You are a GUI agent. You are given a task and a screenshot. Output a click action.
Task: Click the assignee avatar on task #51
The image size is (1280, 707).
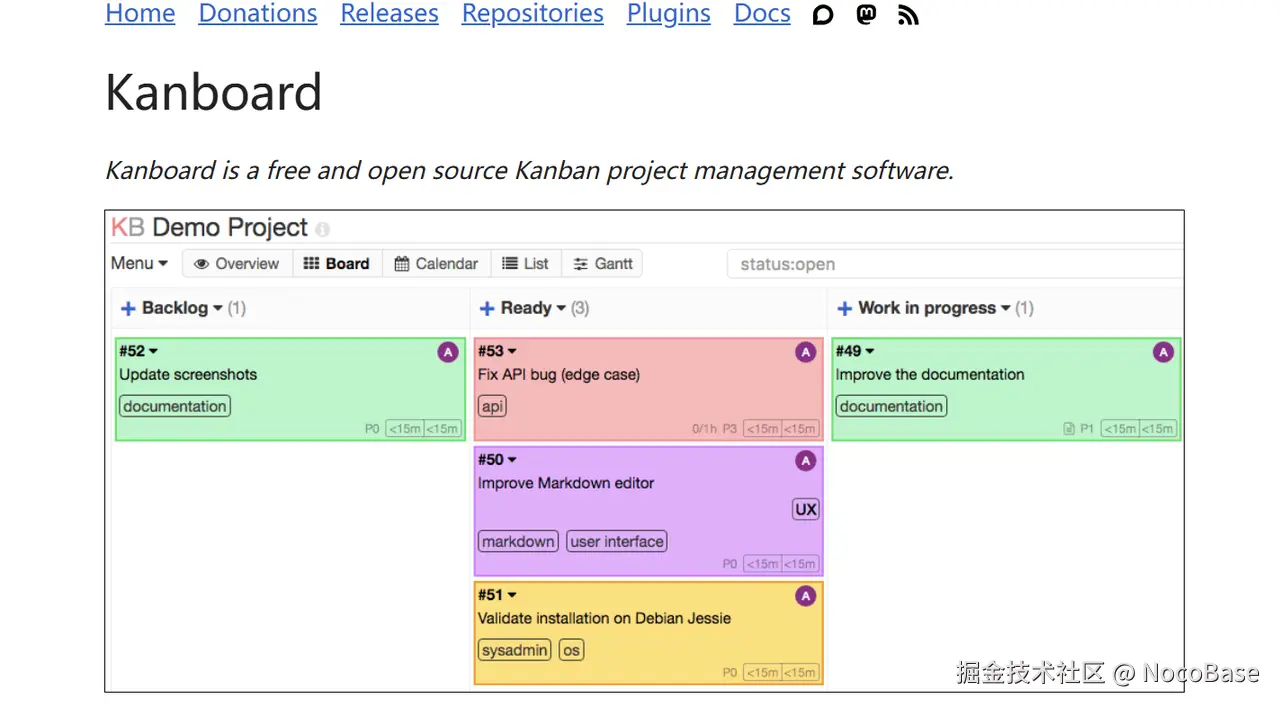(x=805, y=596)
